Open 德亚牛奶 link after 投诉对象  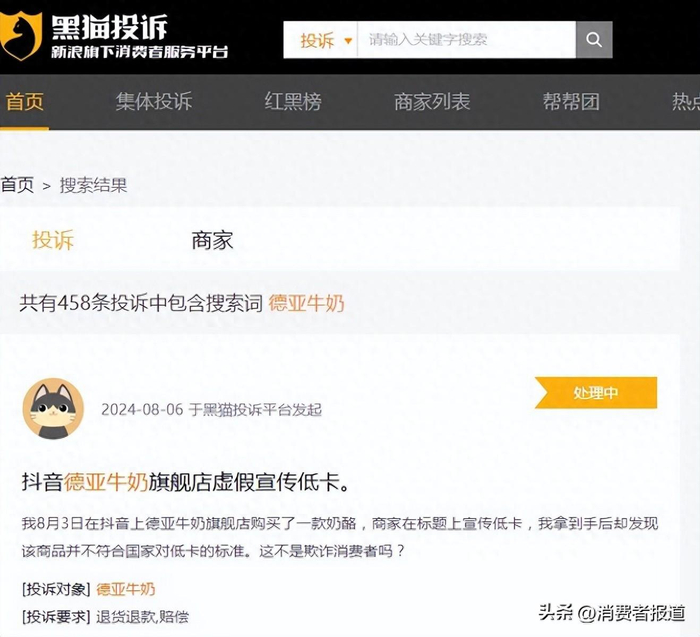(125, 589)
